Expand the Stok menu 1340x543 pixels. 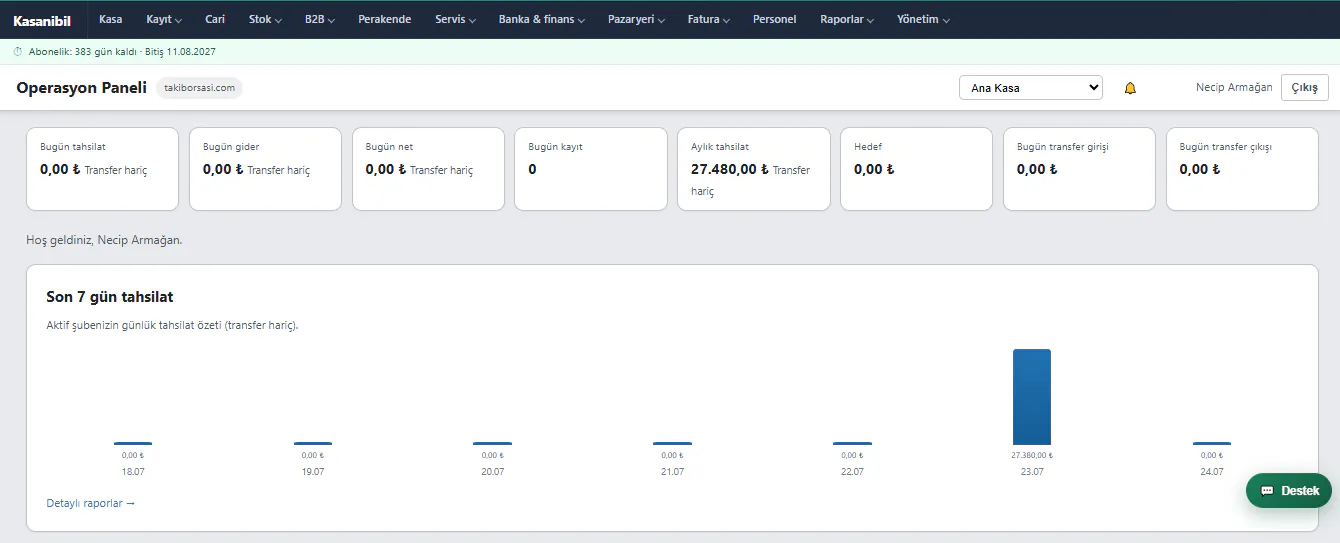(265, 20)
